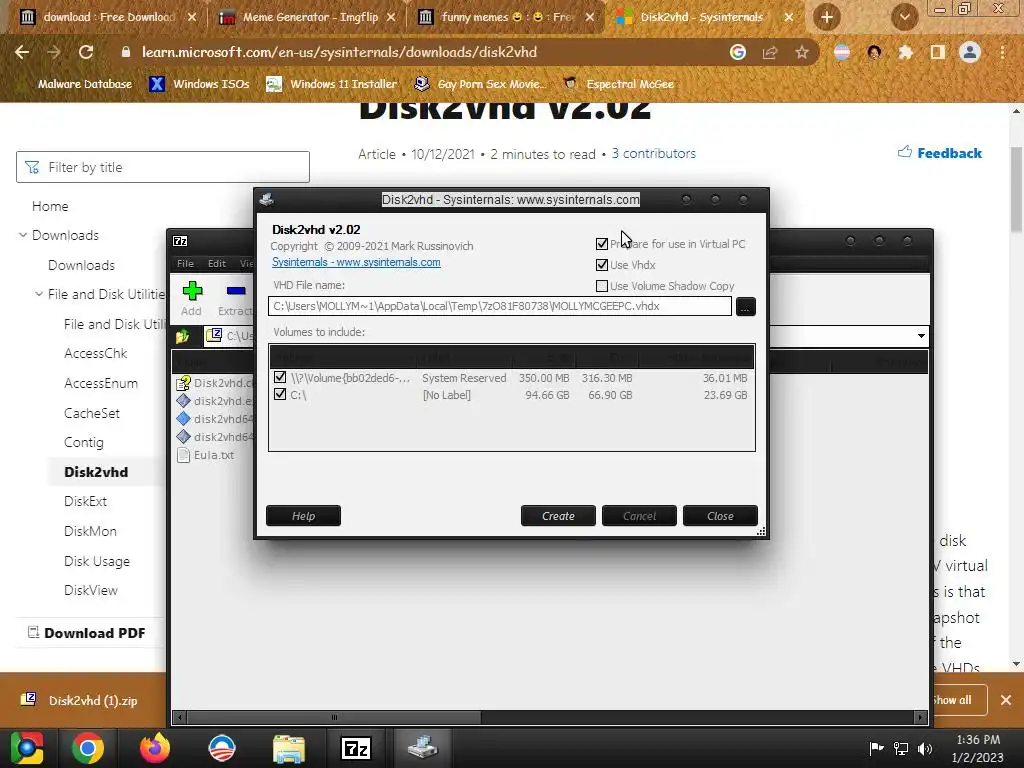1024x768 pixels.
Task: Click the browser forward arrow
Action: (x=54, y=52)
